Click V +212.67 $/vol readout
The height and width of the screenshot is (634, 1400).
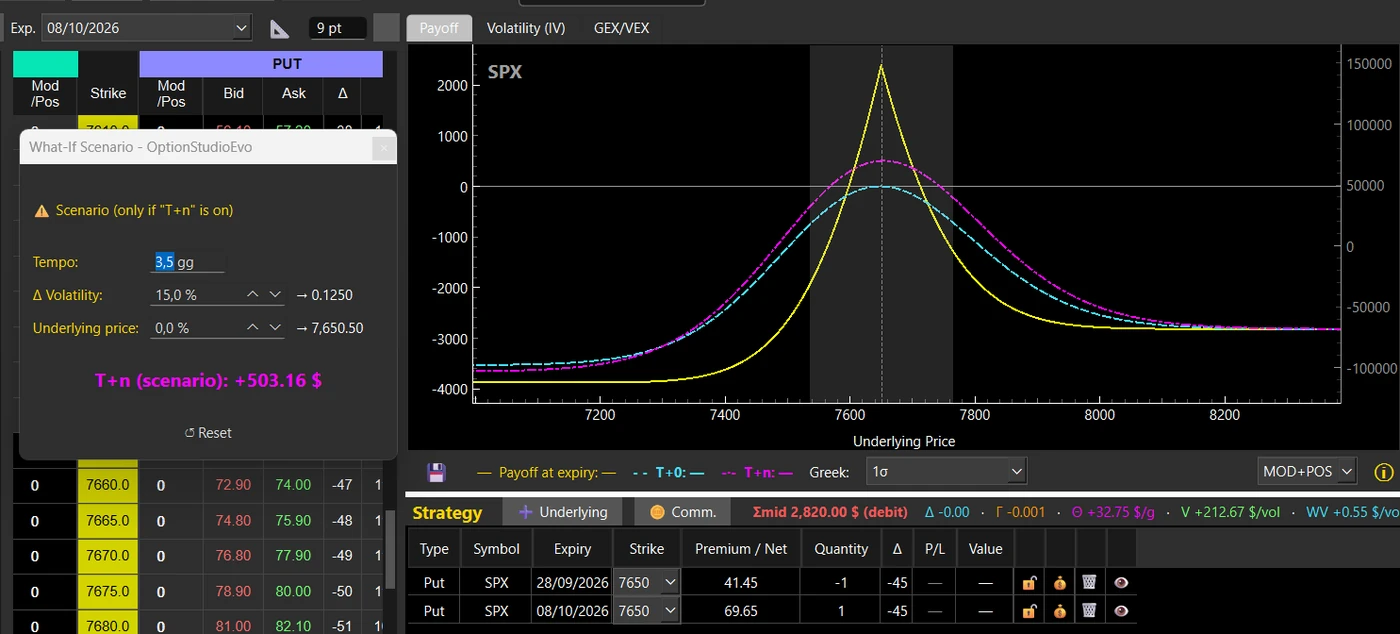pos(1230,512)
